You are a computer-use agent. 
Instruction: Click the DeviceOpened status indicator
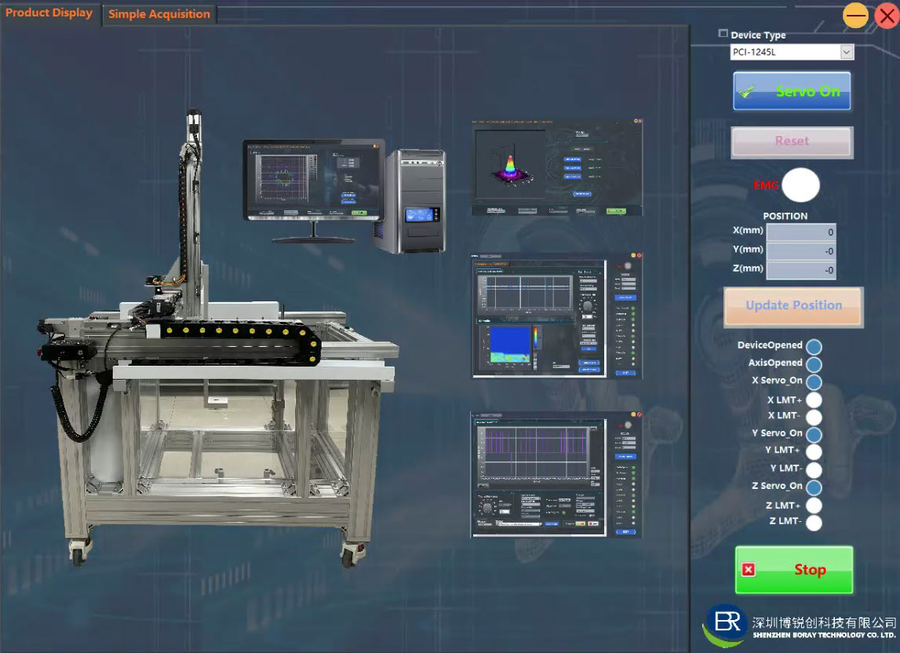pyautogui.click(x=814, y=346)
